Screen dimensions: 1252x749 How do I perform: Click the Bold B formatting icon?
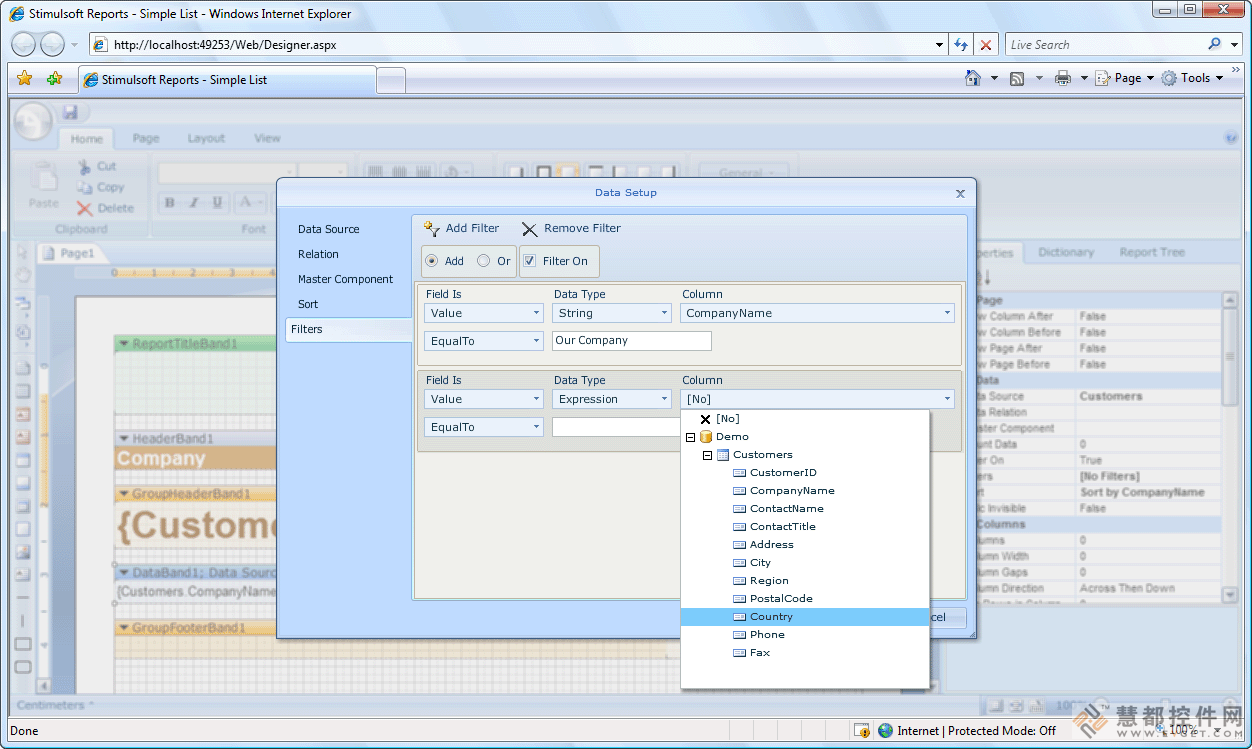pos(169,203)
